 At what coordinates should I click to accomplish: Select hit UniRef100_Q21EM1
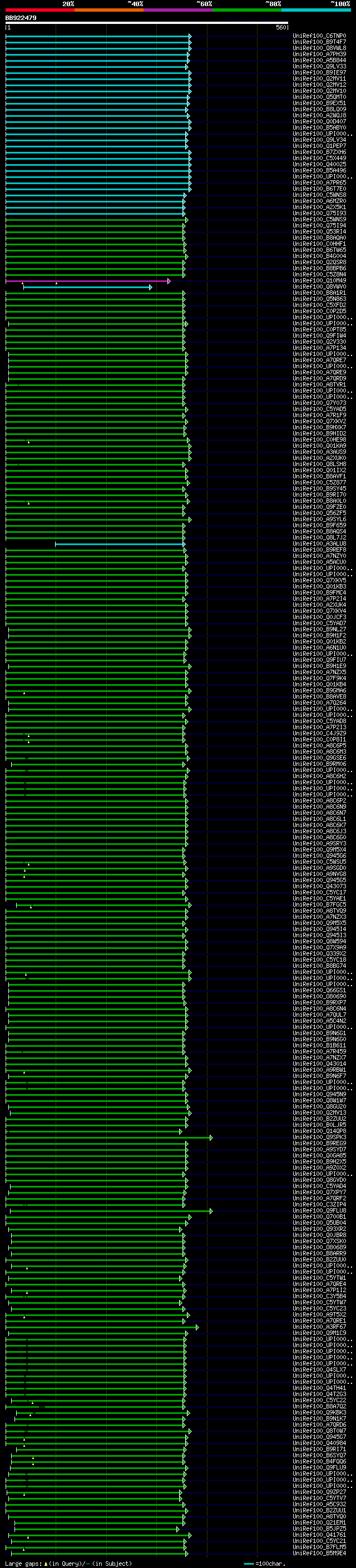(319, 1522)
